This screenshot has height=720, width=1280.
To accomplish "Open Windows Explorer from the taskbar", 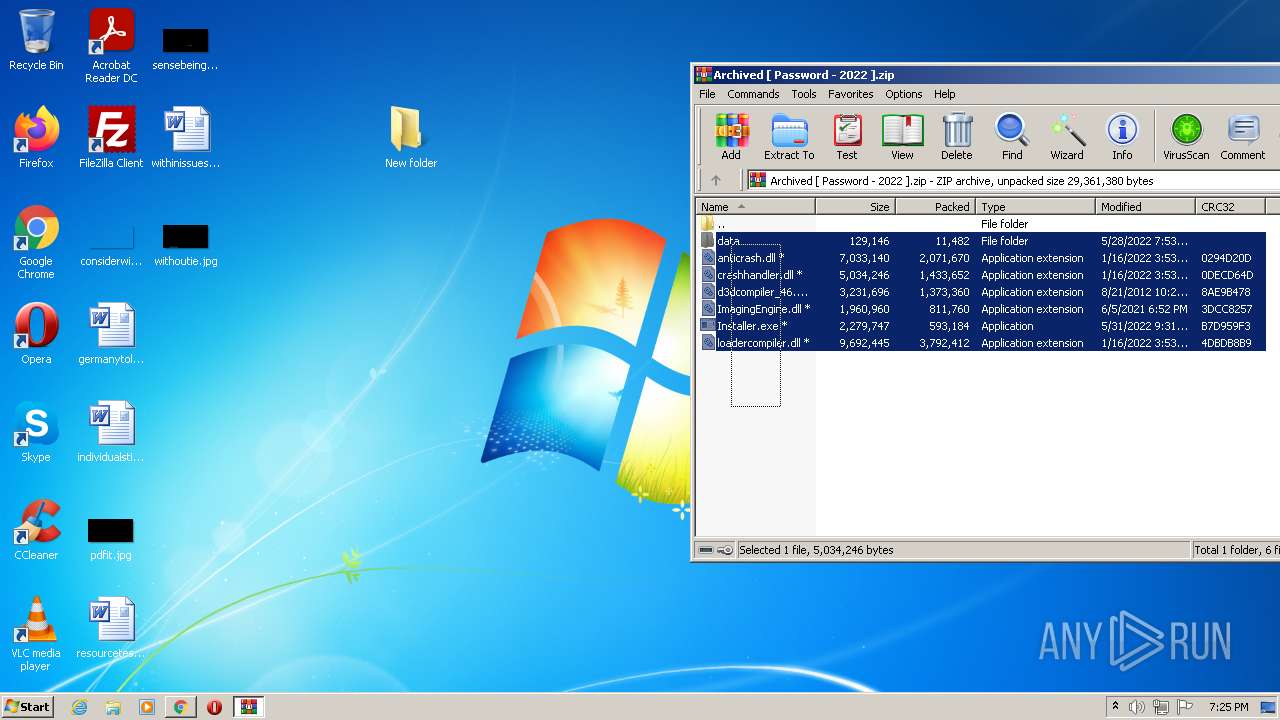I will (113, 707).
